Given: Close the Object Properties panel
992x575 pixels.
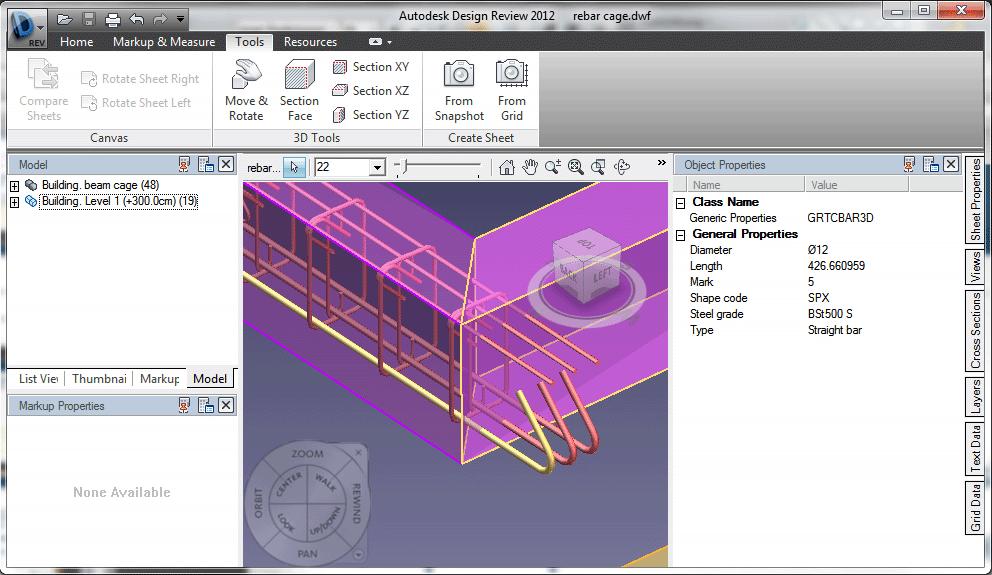Looking at the screenshot, I should pyautogui.click(x=951, y=164).
